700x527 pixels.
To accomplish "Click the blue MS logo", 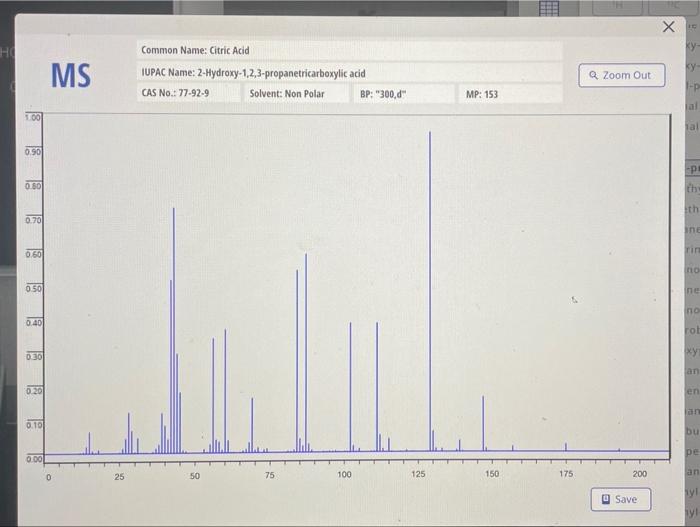I will click(x=71, y=75).
